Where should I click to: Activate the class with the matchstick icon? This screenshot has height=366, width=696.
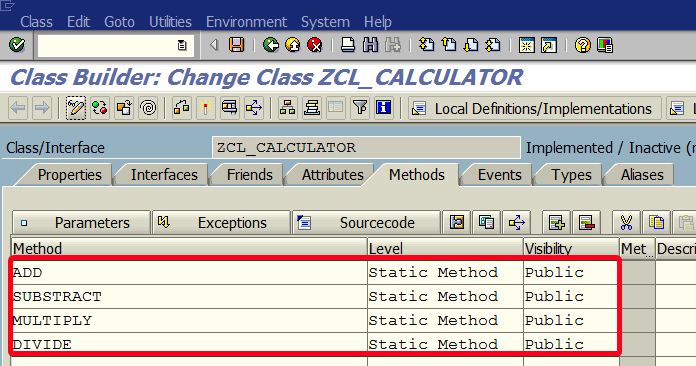pyautogui.click(x=205, y=108)
